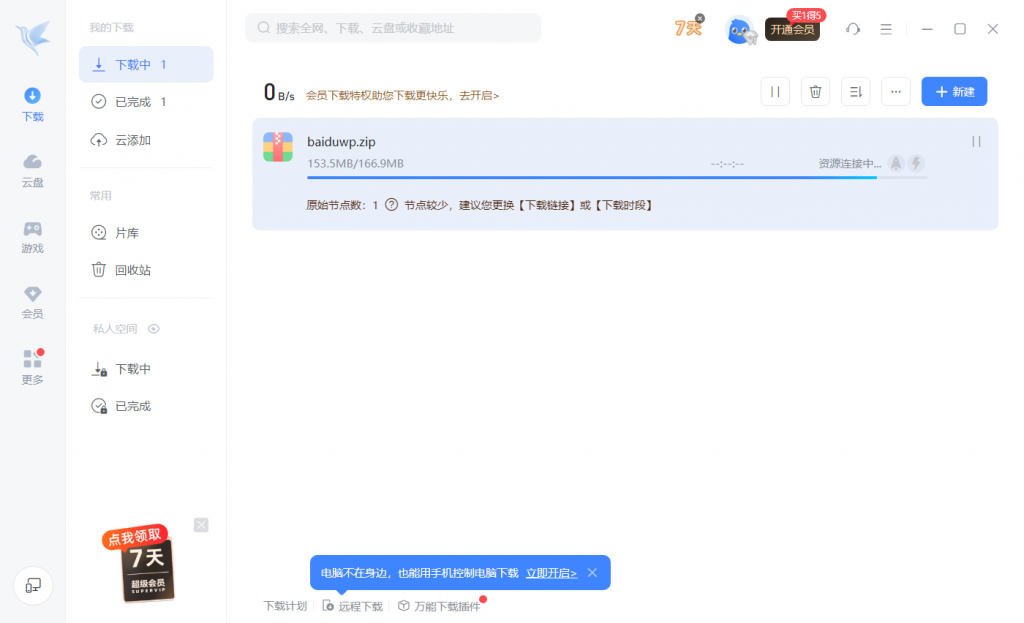The image size is (1024, 623).
Task: Open private space 下载中 item
Action: point(146,369)
